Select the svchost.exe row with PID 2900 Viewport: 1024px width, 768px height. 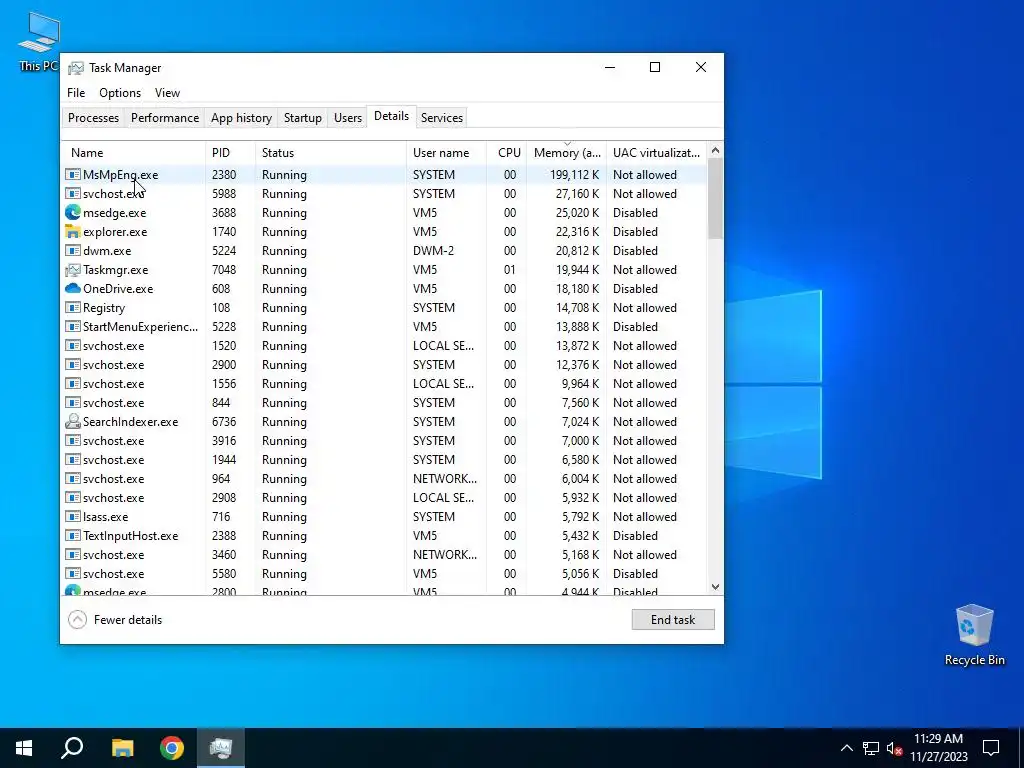point(385,364)
